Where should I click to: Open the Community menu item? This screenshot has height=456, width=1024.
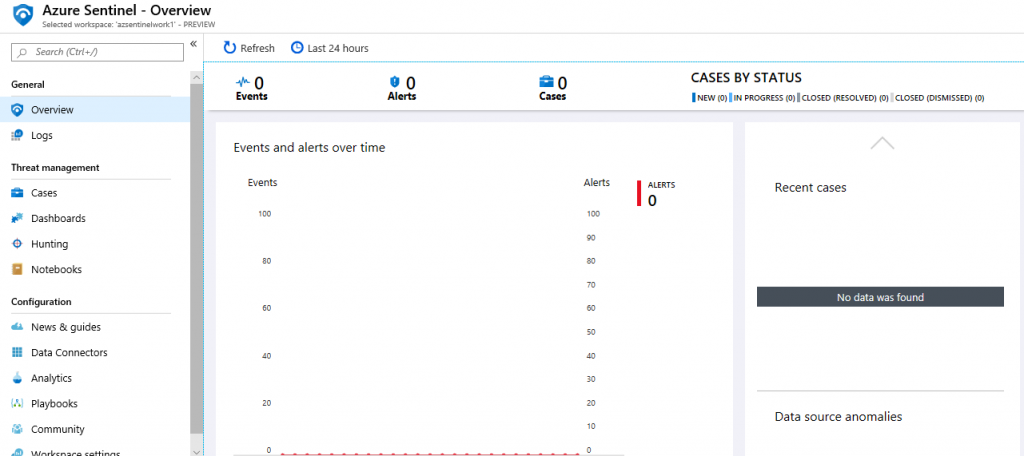click(x=57, y=429)
